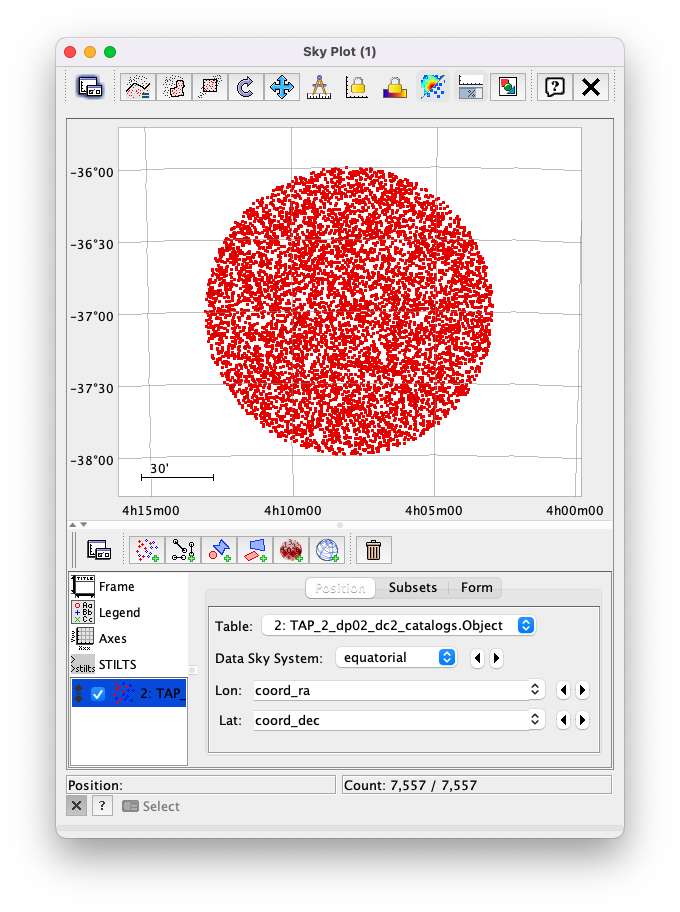
Task: Add a new position scatter layer
Action: pos(147,550)
